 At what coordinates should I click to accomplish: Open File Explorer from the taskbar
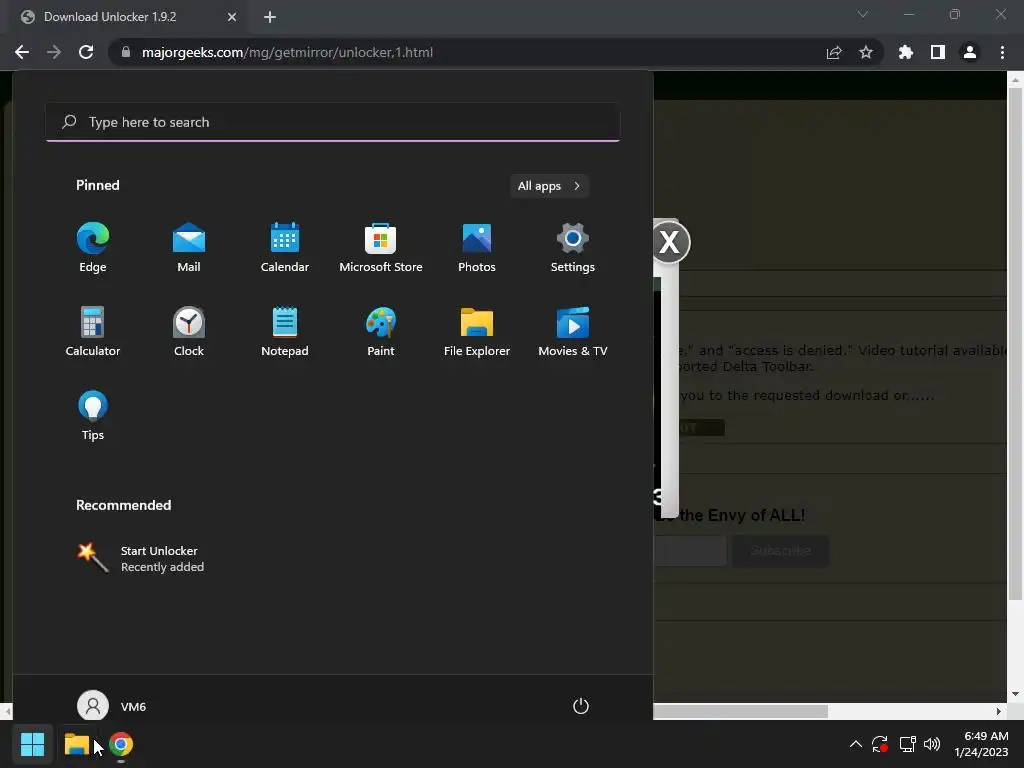tap(76, 744)
